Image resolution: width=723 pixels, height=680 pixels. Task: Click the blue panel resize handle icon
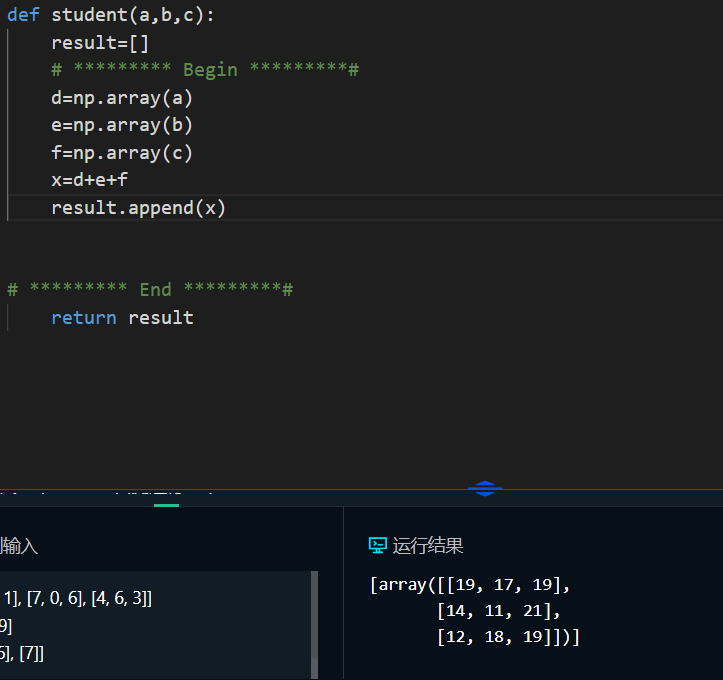[485, 488]
